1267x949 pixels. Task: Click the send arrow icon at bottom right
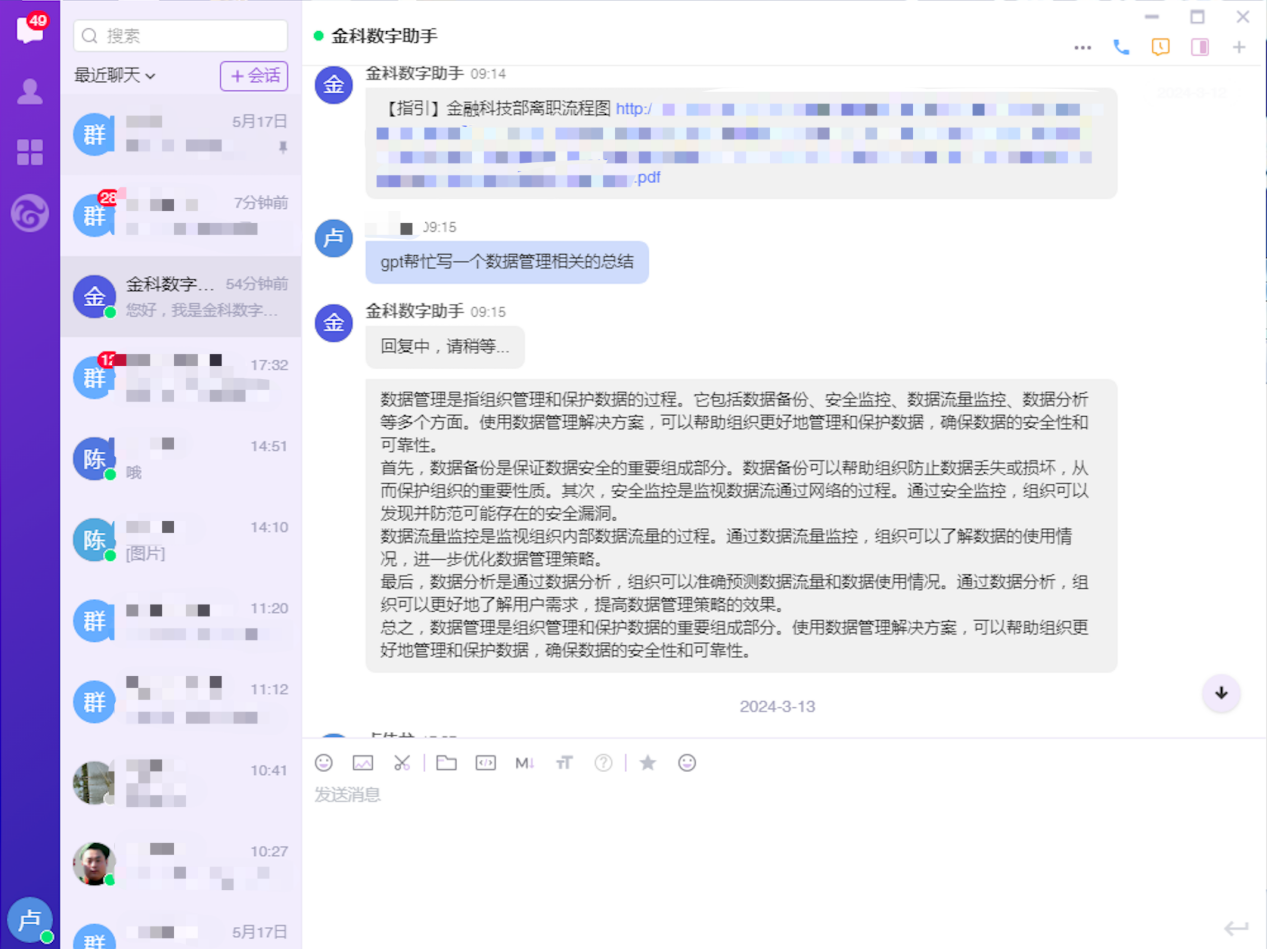coord(1237,928)
